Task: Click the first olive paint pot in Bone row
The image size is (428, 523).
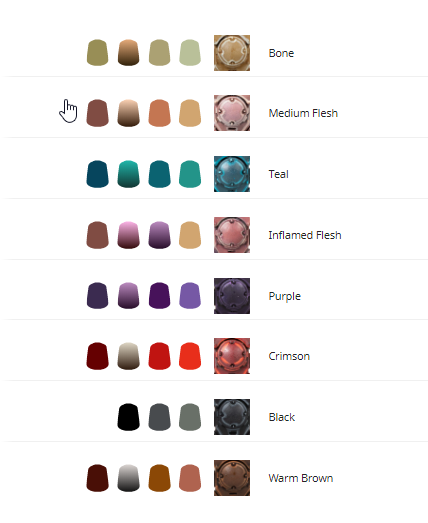Action: coord(97,53)
